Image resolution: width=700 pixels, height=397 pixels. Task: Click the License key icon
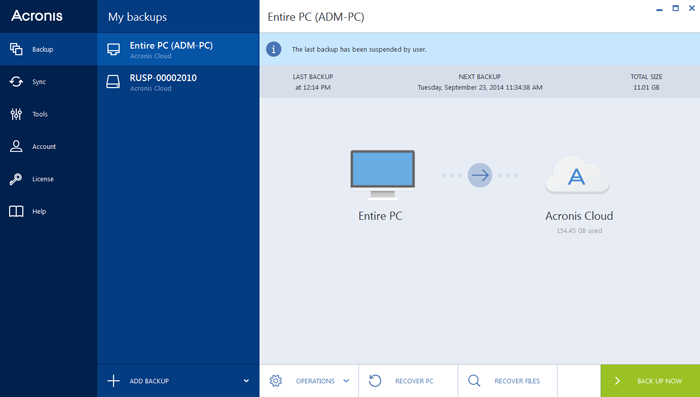click(x=16, y=179)
